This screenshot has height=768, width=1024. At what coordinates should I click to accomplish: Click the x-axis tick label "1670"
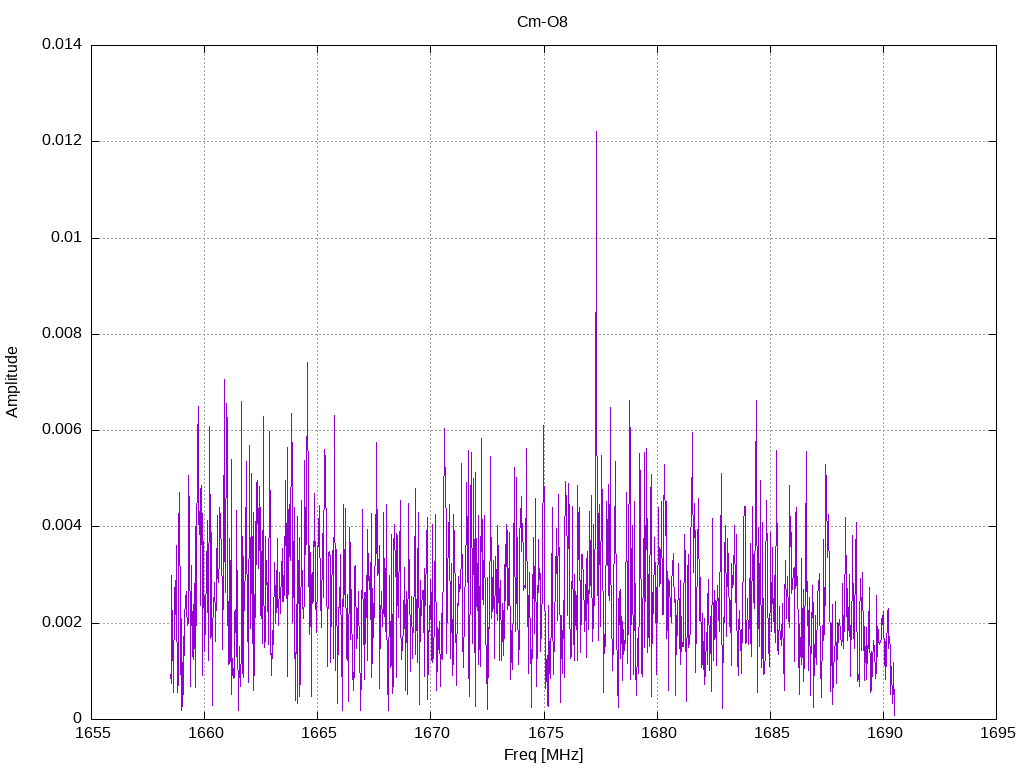(x=432, y=733)
